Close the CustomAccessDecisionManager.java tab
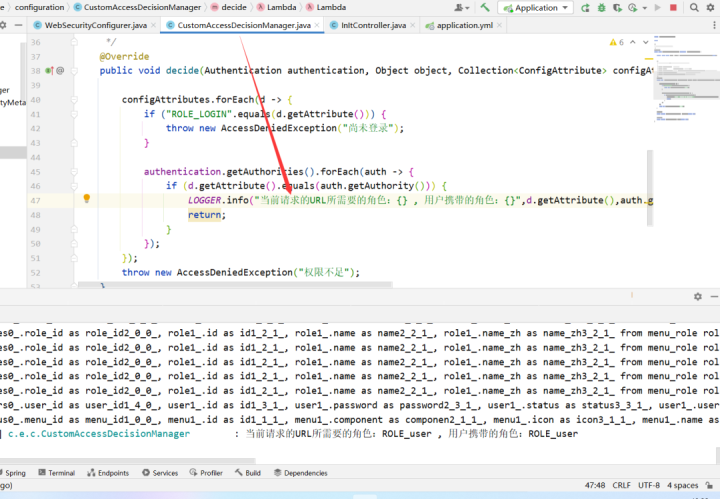The image size is (720, 499). [317, 25]
